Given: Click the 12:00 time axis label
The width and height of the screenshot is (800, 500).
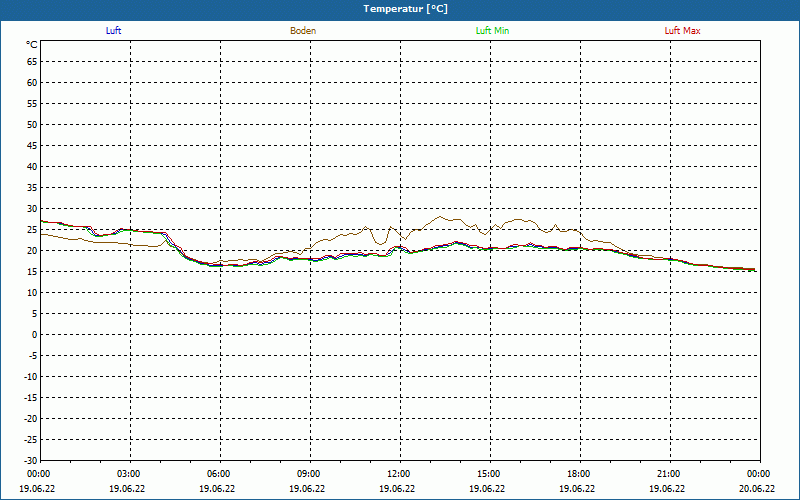Looking at the screenshot, I should pos(401,474).
